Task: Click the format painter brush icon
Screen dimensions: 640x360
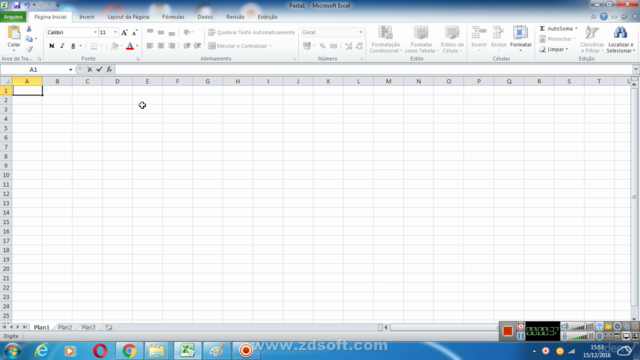Action: (29, 49)
